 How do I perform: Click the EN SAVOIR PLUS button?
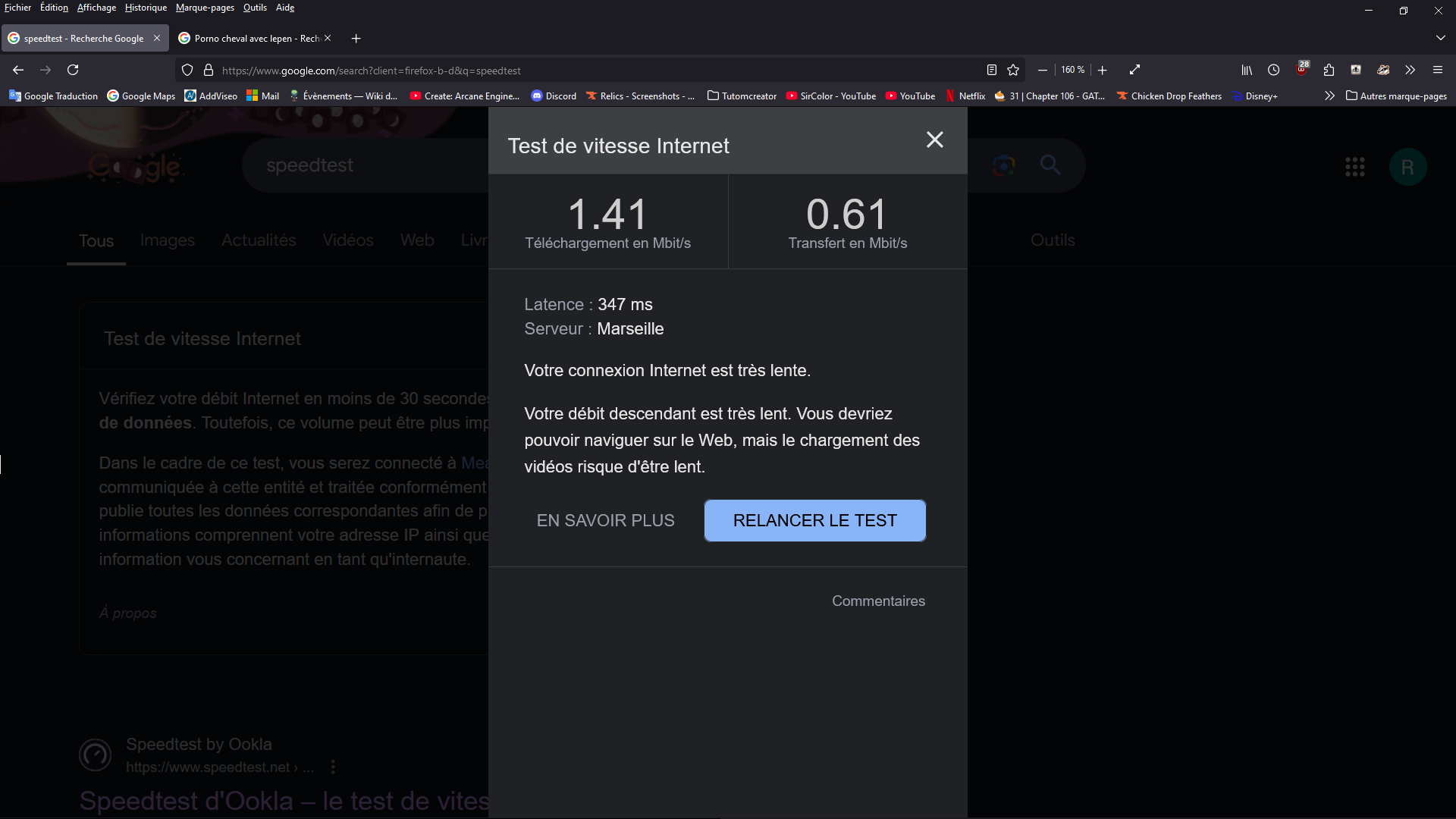click(x=605, y=520)
